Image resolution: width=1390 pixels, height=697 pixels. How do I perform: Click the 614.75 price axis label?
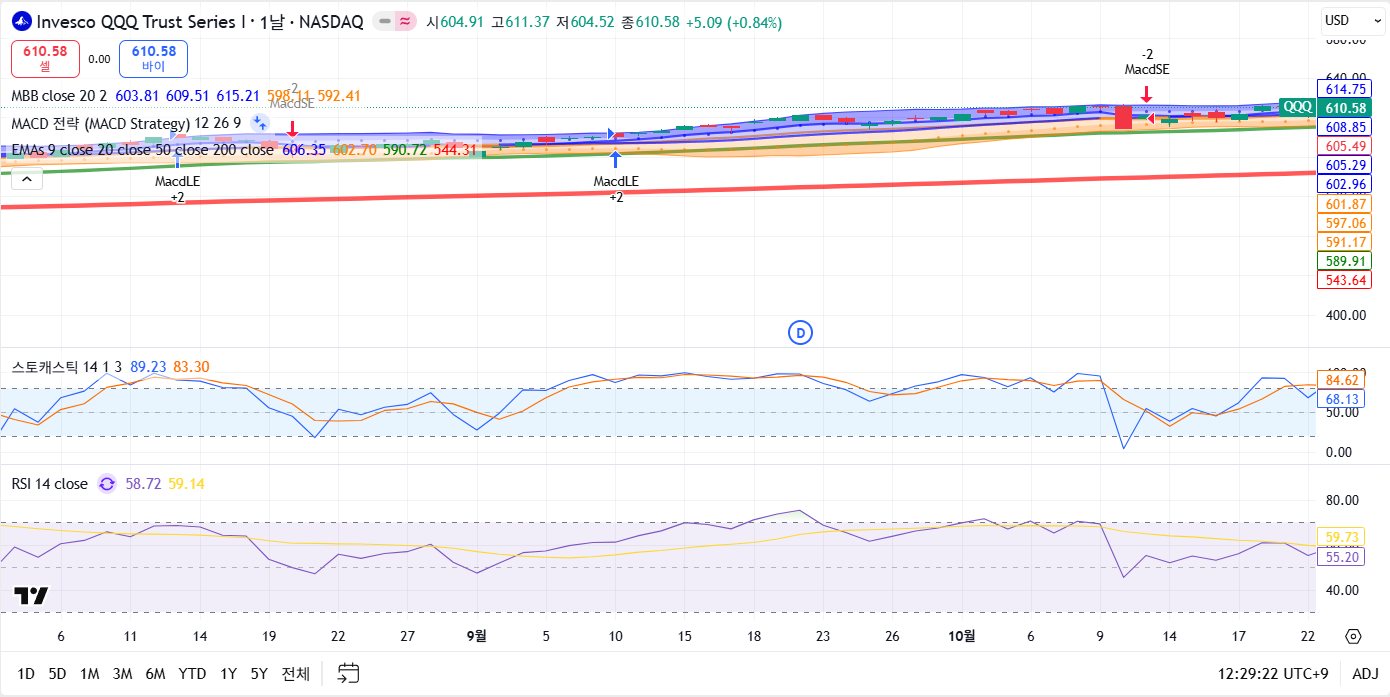click(x=1345, y=89)
